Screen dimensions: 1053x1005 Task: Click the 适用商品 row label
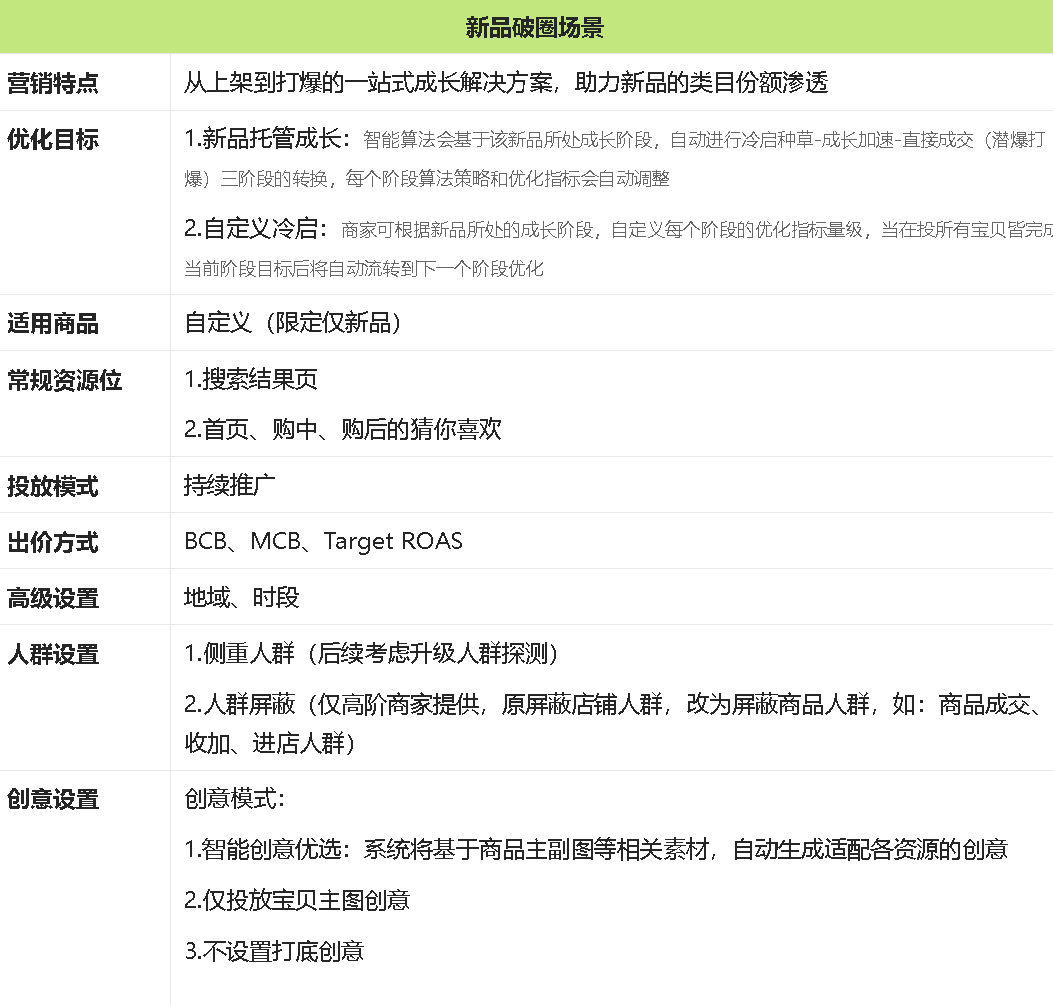click(52, 324)
